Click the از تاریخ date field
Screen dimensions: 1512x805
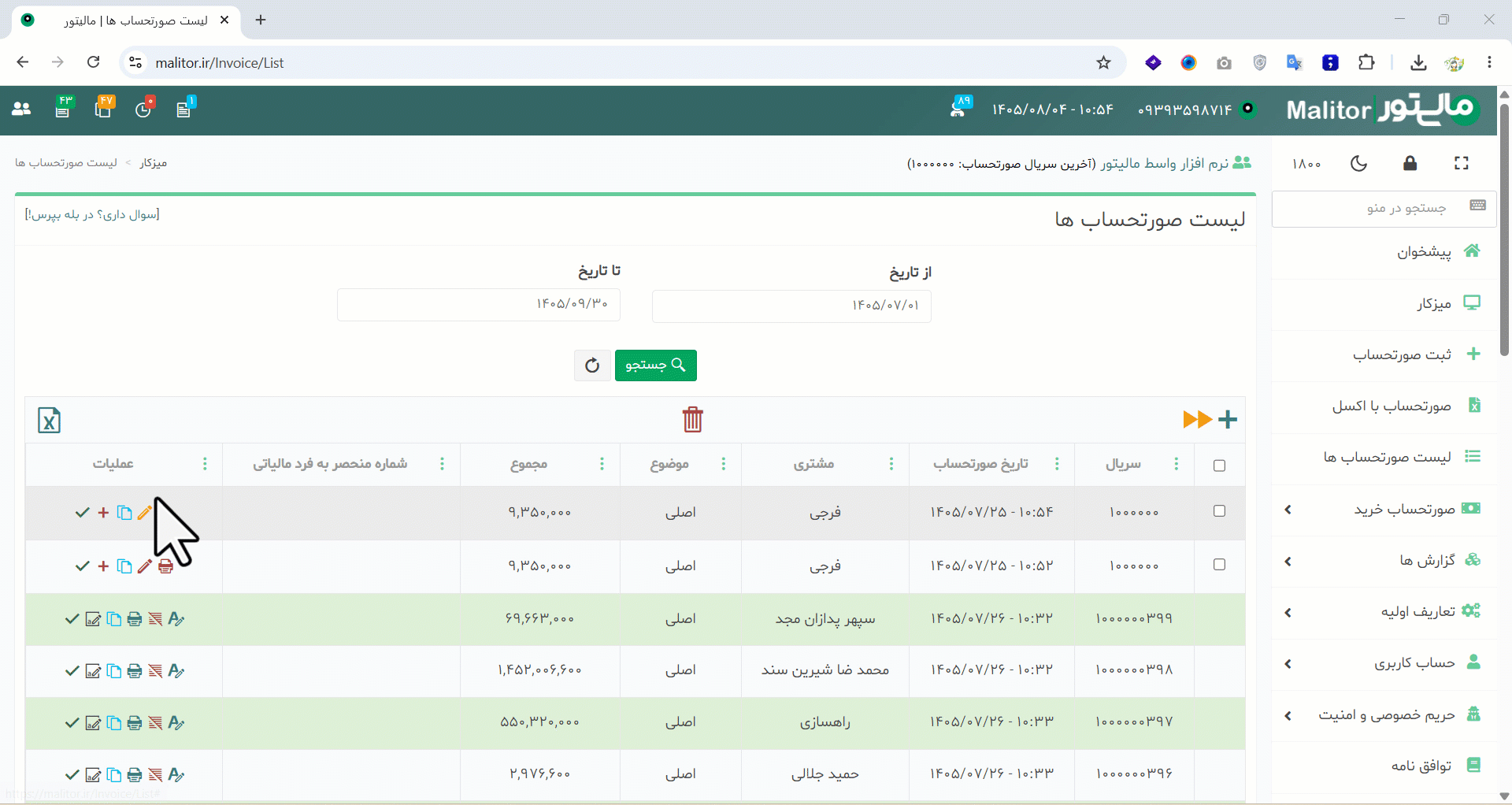coord(791,306)
